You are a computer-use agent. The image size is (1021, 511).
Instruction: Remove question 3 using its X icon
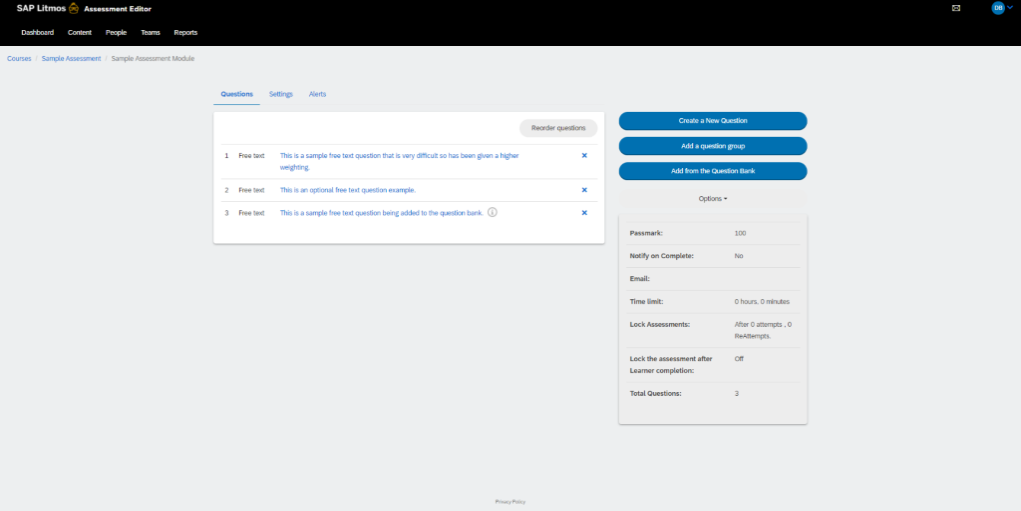[x=584, y=213]
